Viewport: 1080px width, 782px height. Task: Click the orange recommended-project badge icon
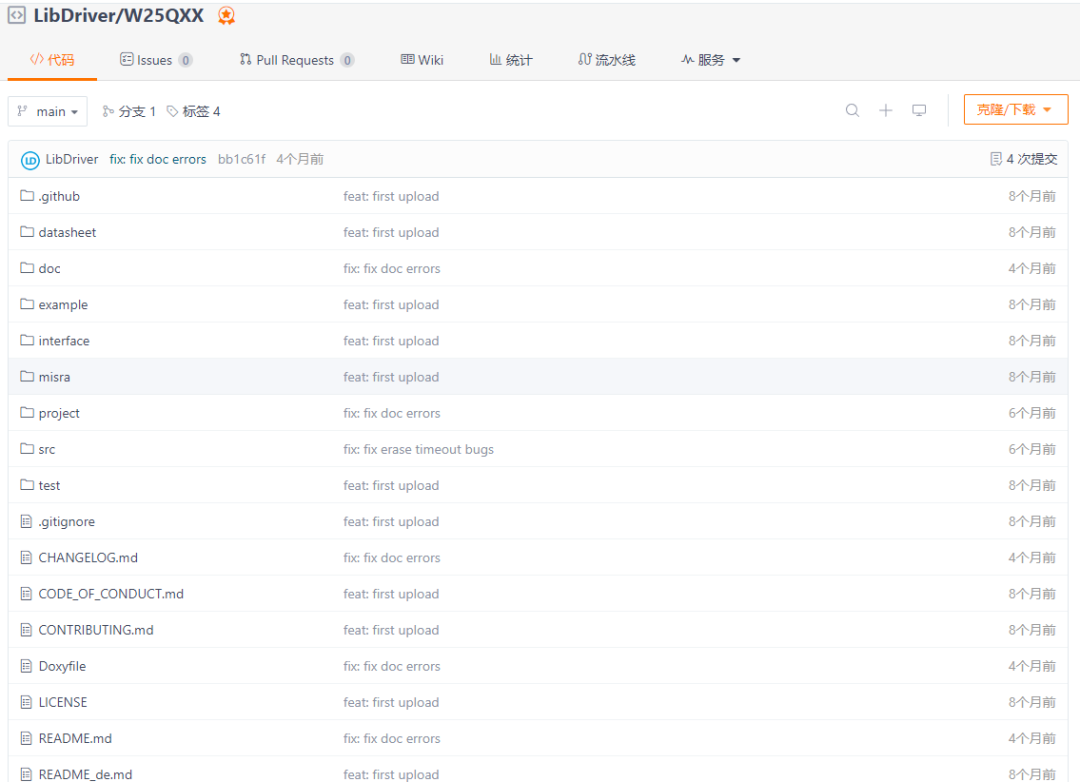[x=227, y=16]
